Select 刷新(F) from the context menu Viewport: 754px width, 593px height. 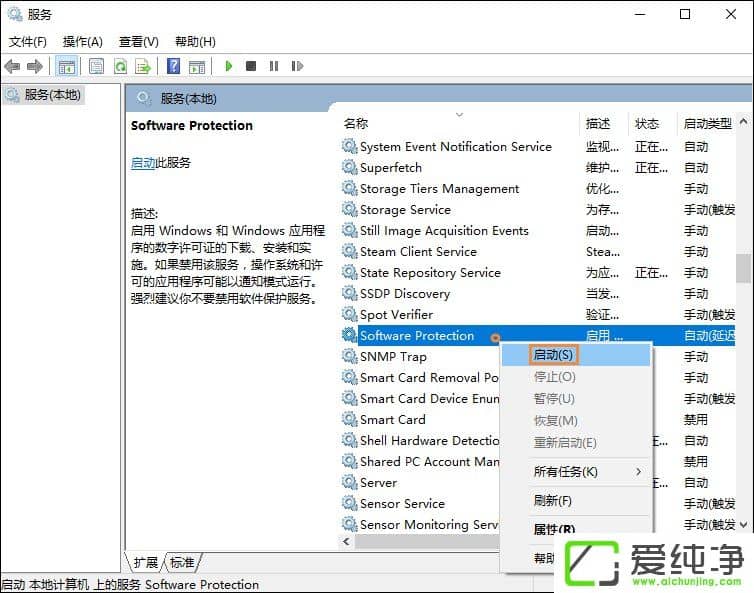(553, 500)
